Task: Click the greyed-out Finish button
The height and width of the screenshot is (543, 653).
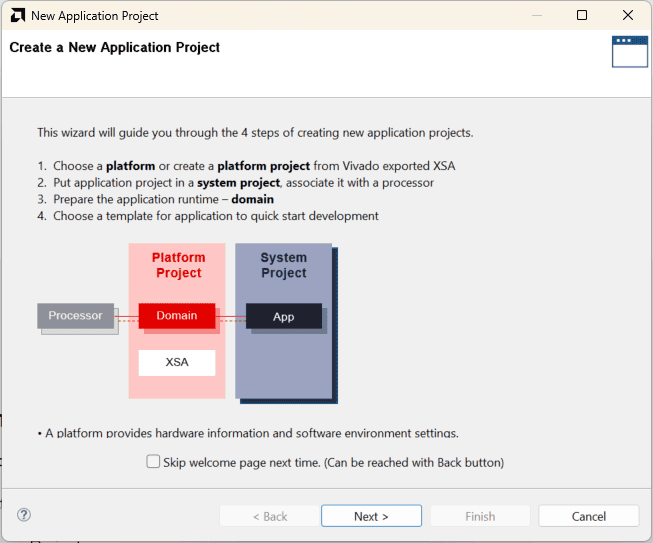Action: pos(479,516)
